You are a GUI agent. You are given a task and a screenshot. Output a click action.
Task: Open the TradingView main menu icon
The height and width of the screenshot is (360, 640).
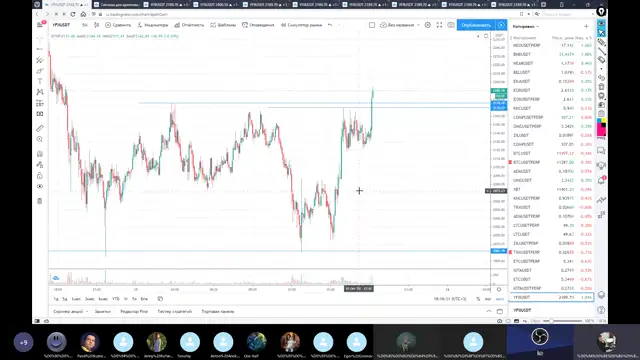(40, 25)
